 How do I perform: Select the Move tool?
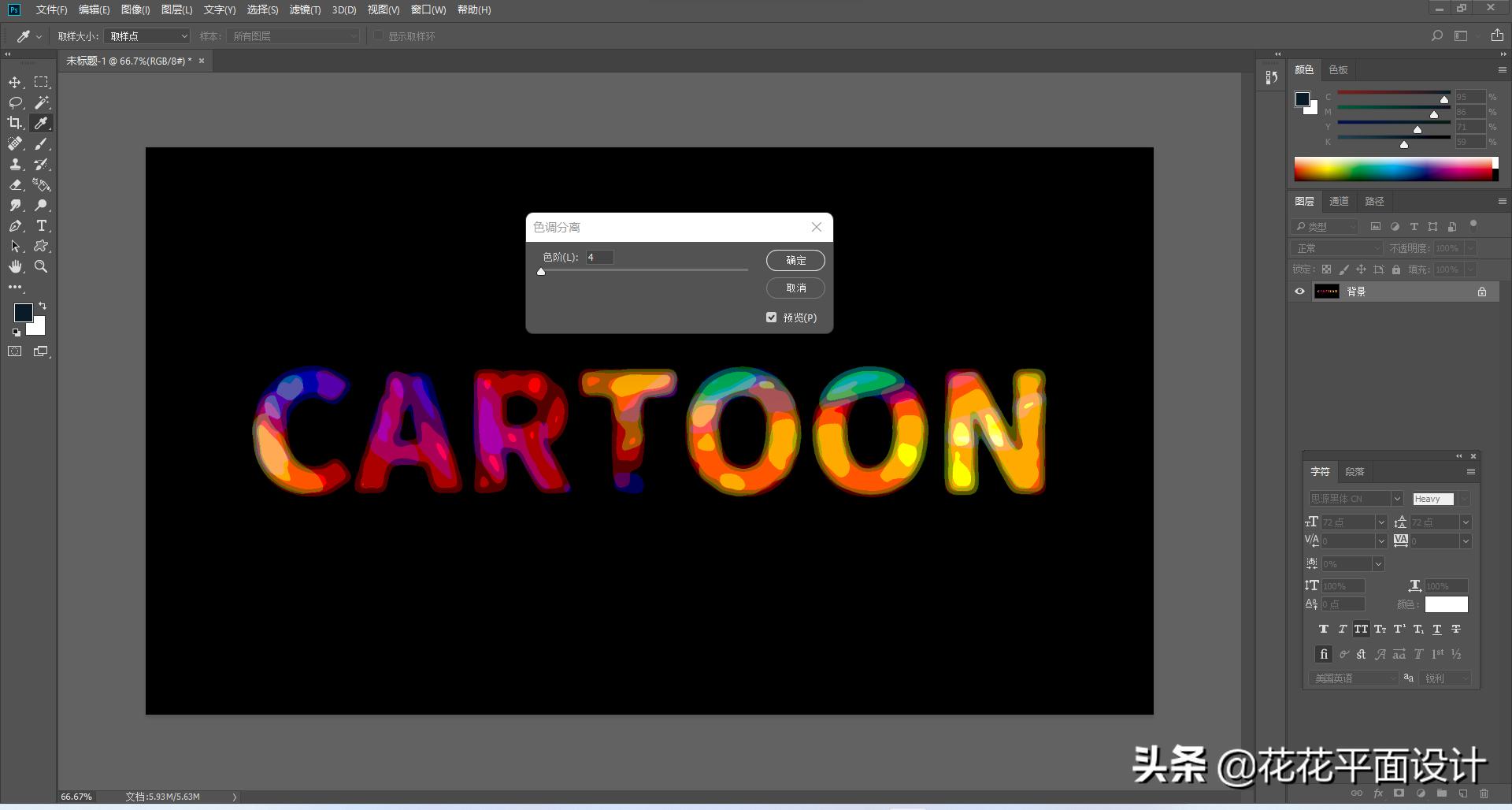(15, 83)
